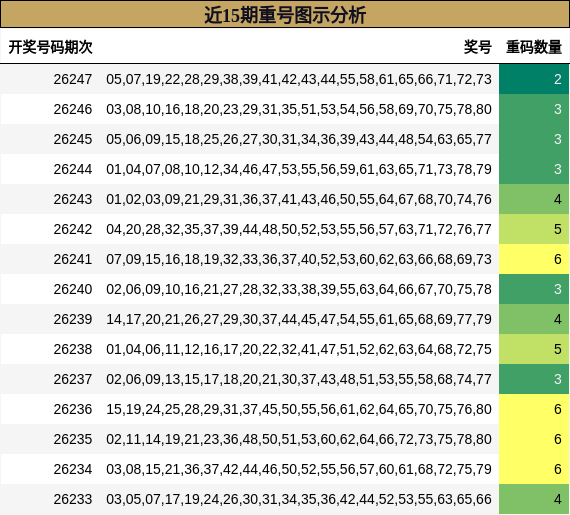Click the numbers starting 15,19,24,25 for period 26236
This screenshot has height=515, width=570.
(x=299, y=409)
